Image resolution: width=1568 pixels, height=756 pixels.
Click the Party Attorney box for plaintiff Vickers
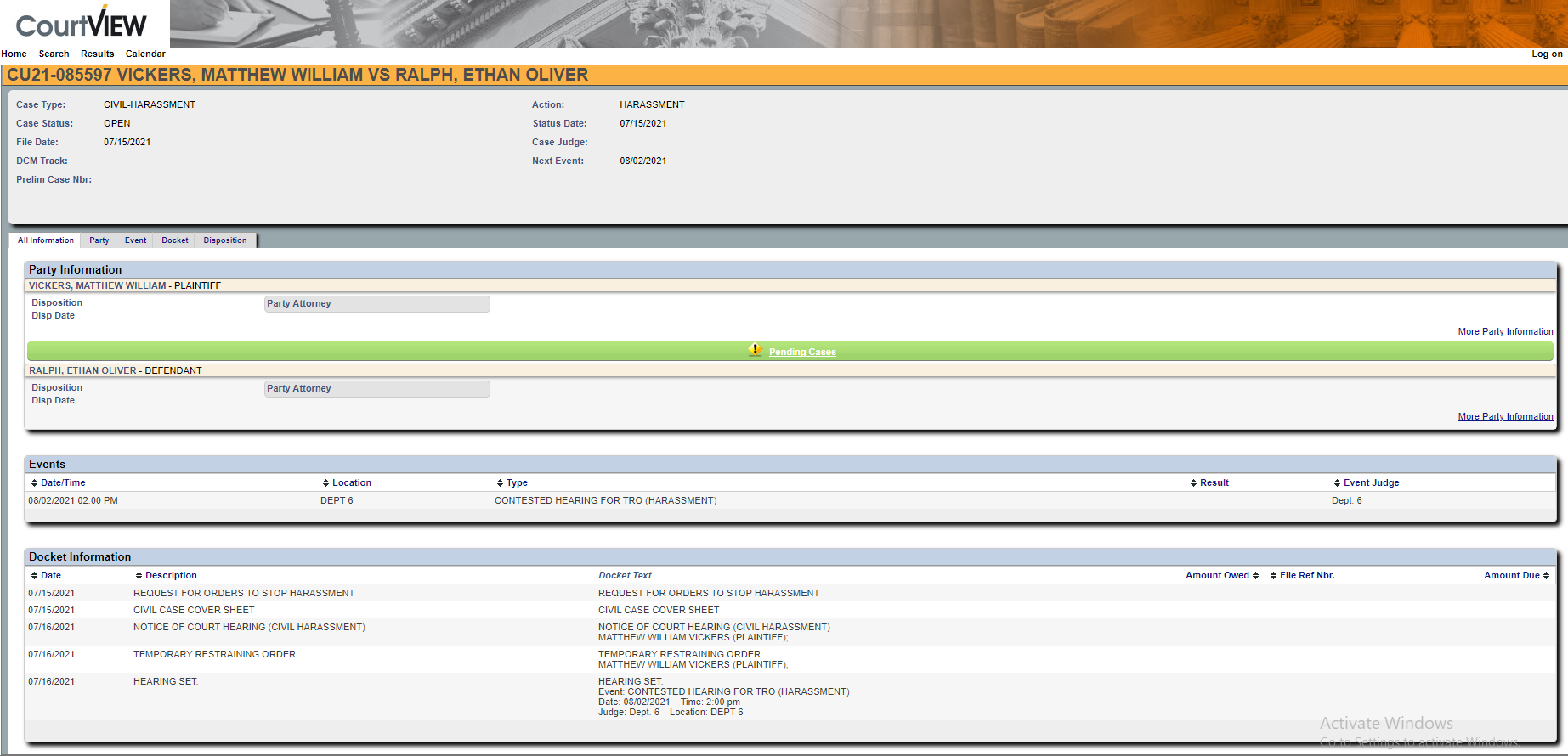click(377, 304)
